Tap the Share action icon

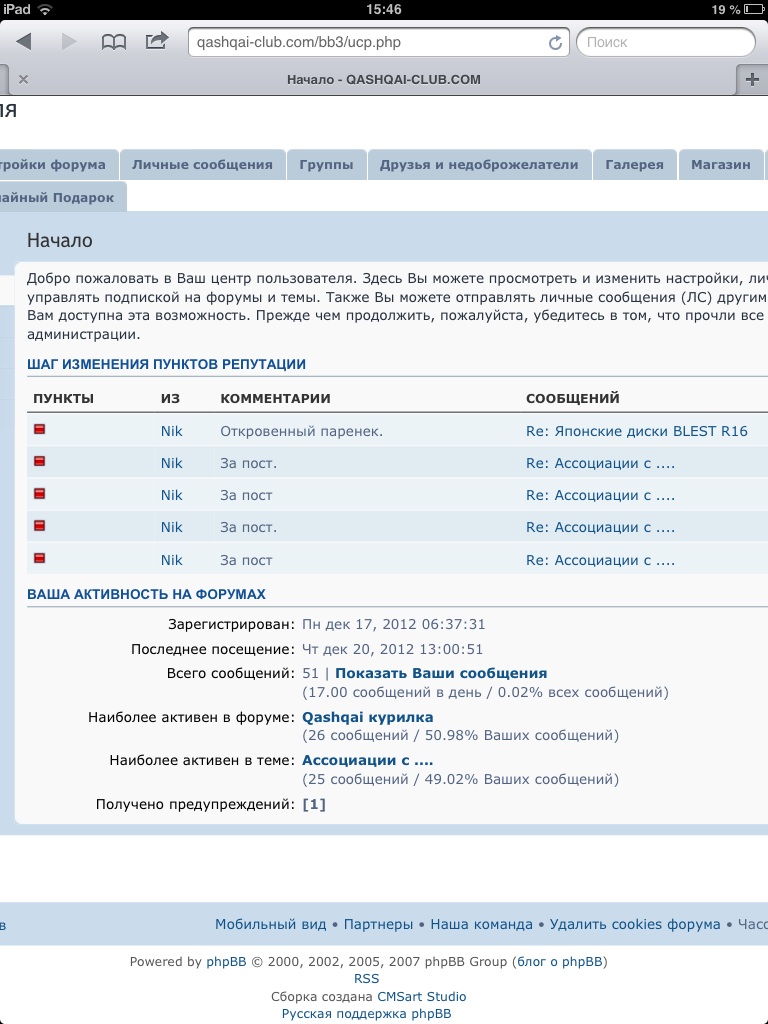pos(157,41)
